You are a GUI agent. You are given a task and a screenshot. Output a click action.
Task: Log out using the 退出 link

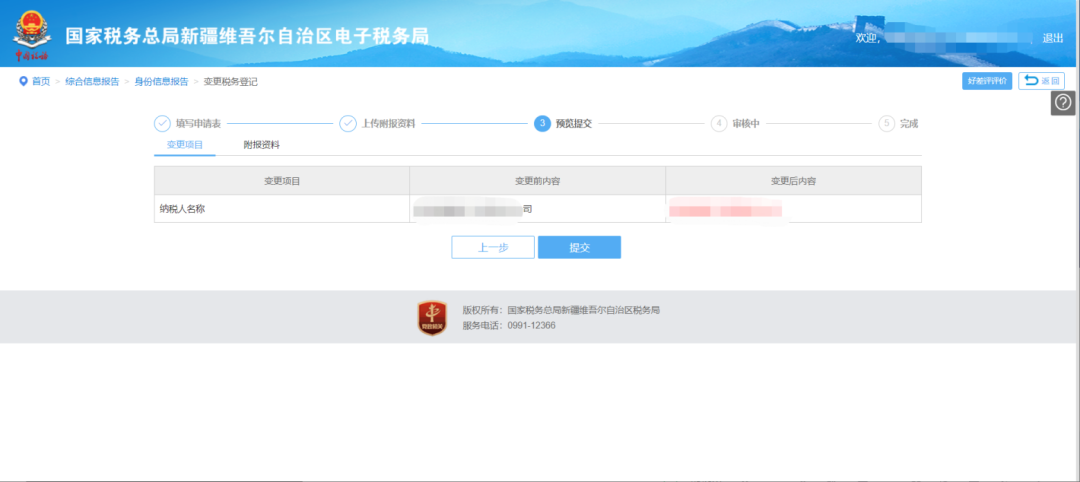pyautogui.click(x=1052, y=38)
